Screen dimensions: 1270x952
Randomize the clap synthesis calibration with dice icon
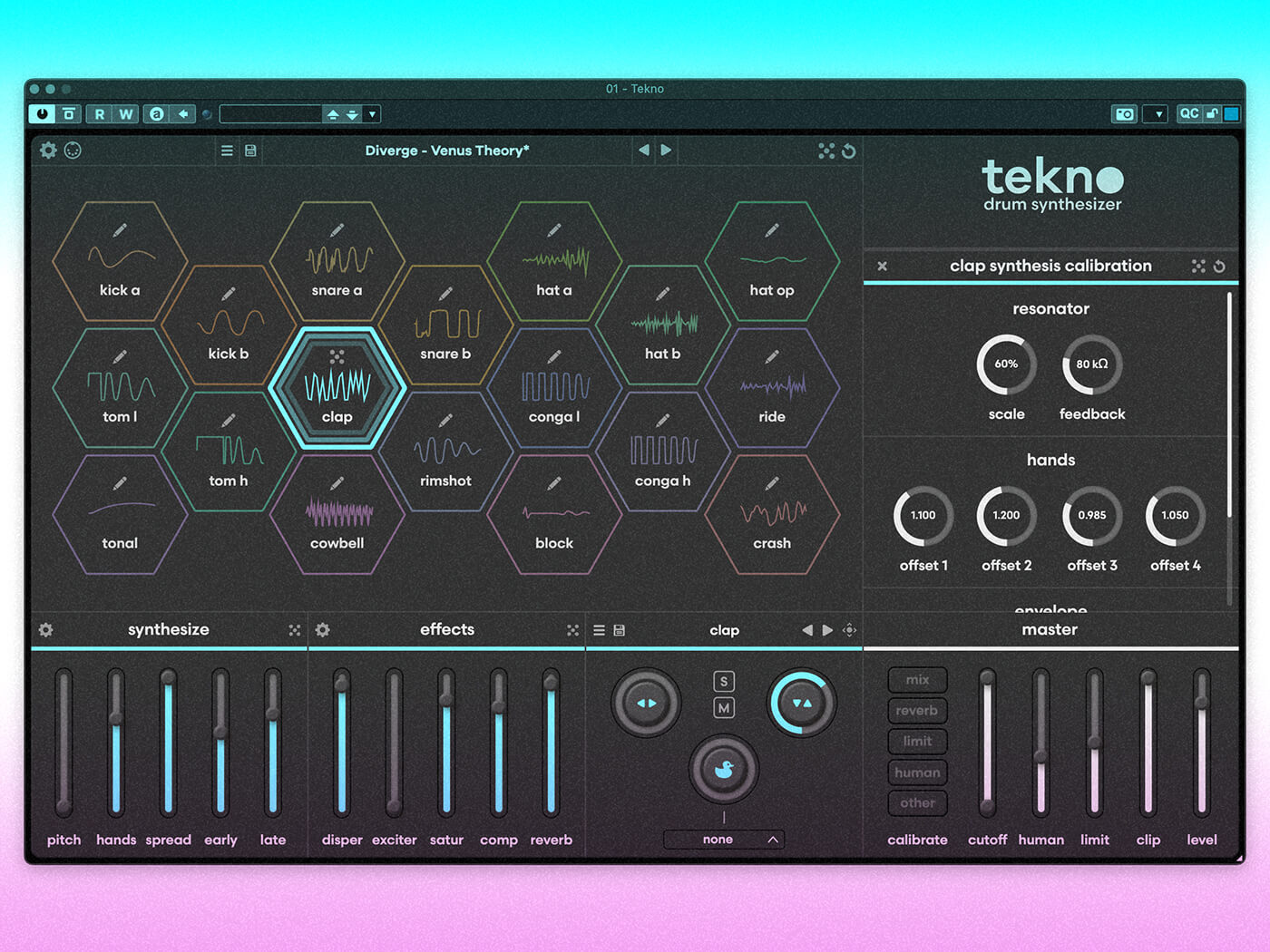tap(1198, 266)
